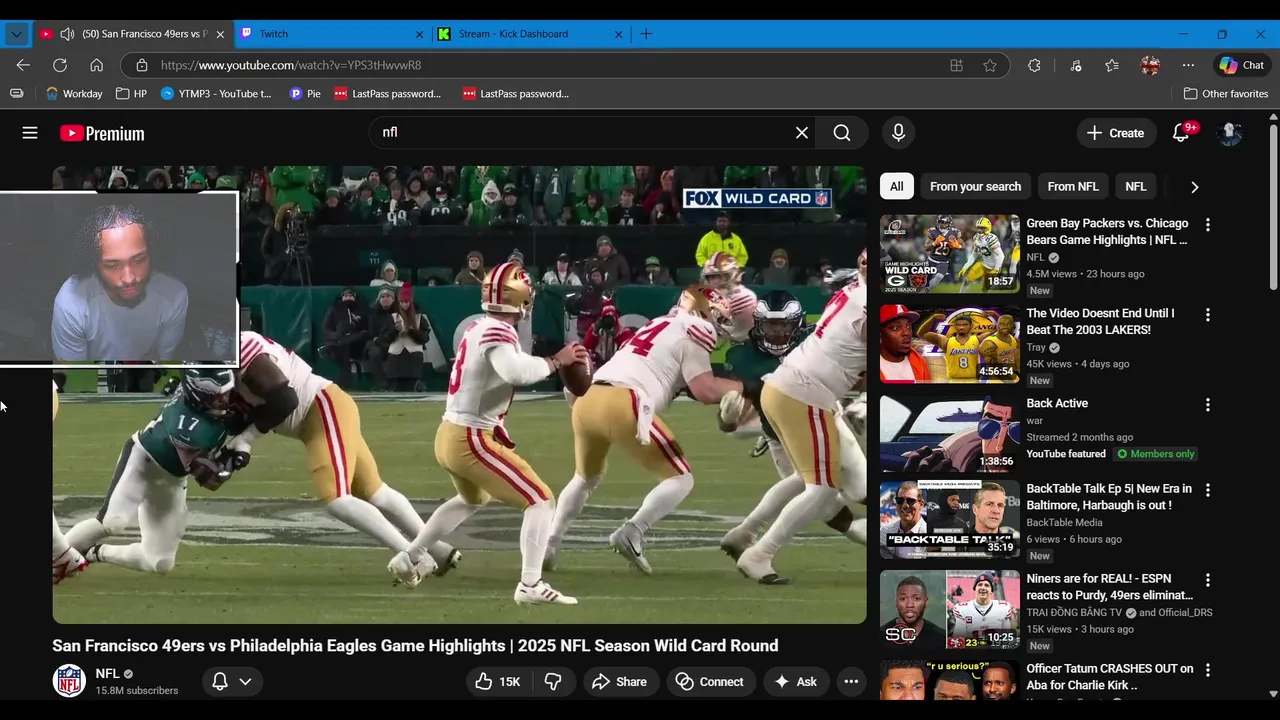Click the Connect button
The width and height of the screenshot is (1280, 720).
[x=709, y=682]
